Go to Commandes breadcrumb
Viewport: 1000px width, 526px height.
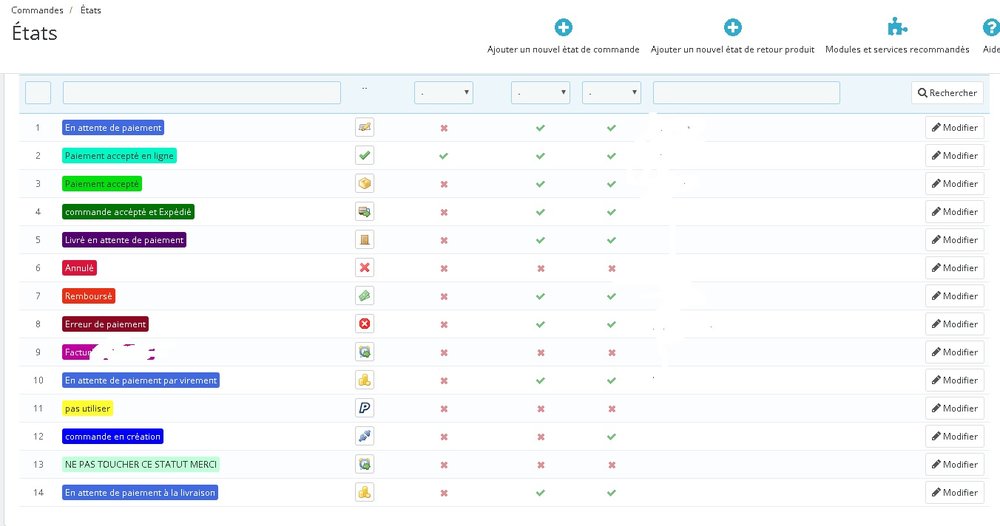click(x=37, y=10)
